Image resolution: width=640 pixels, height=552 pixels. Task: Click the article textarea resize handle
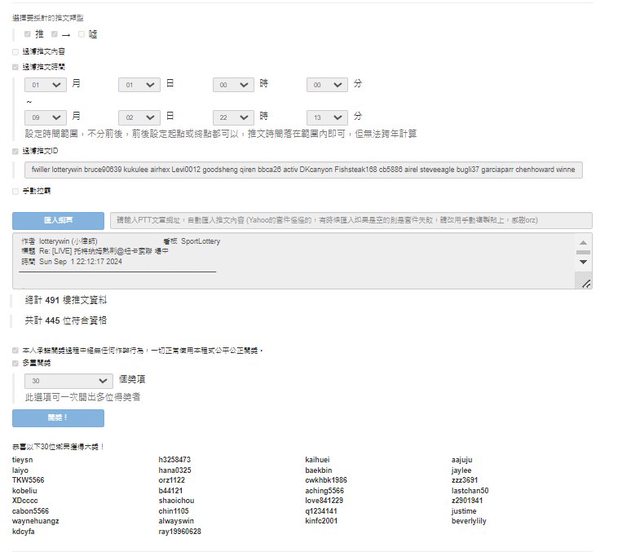coord(586,284)
